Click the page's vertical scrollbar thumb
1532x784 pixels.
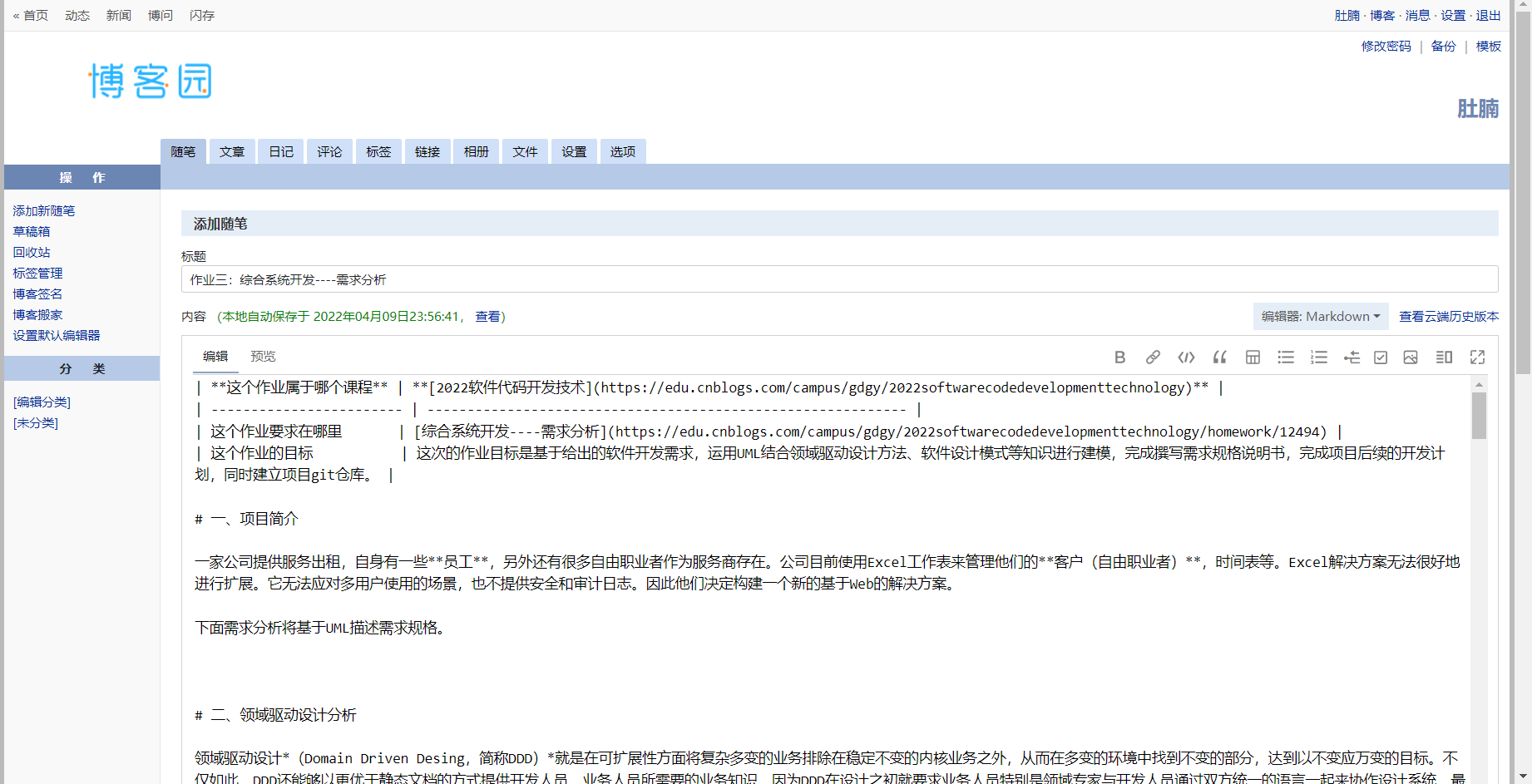tap(1523, 191)
